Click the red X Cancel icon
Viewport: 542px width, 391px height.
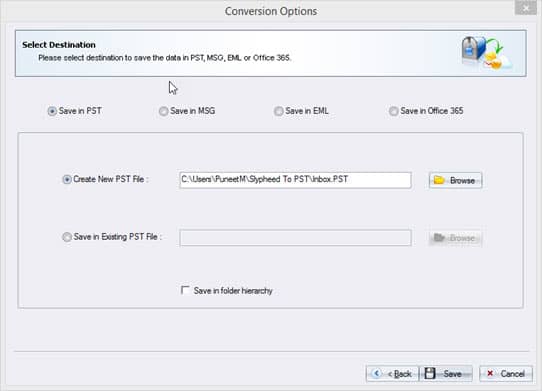click(x=490, y=373)
